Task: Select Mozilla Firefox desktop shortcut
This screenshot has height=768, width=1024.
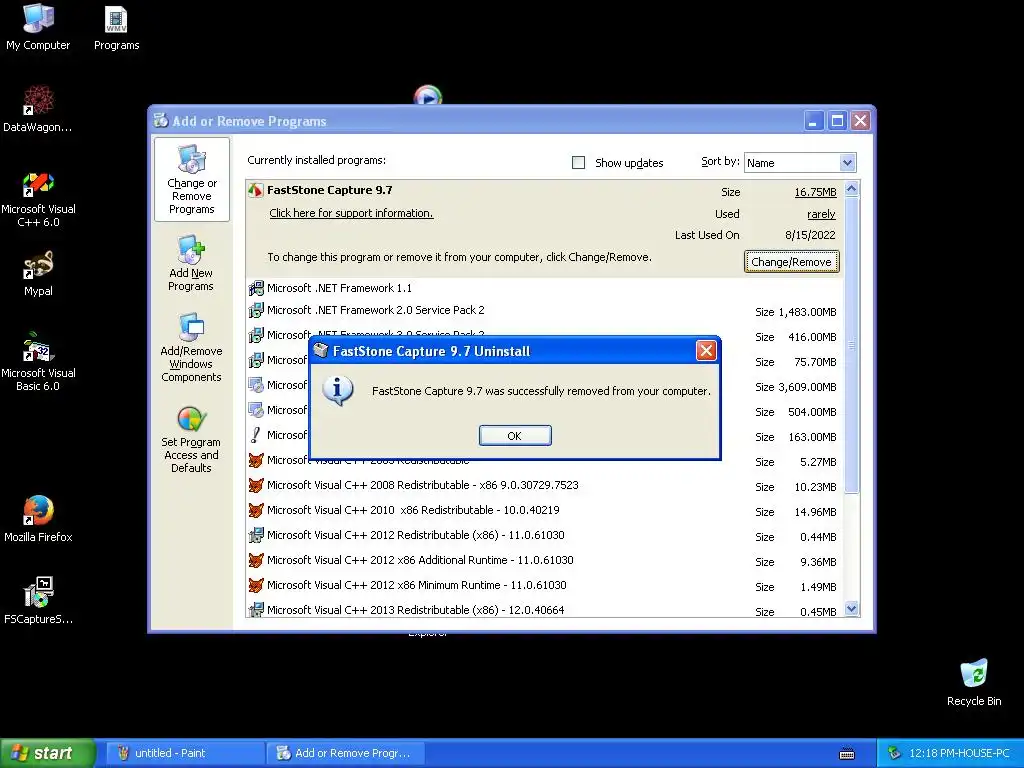Action: point(38,519)
